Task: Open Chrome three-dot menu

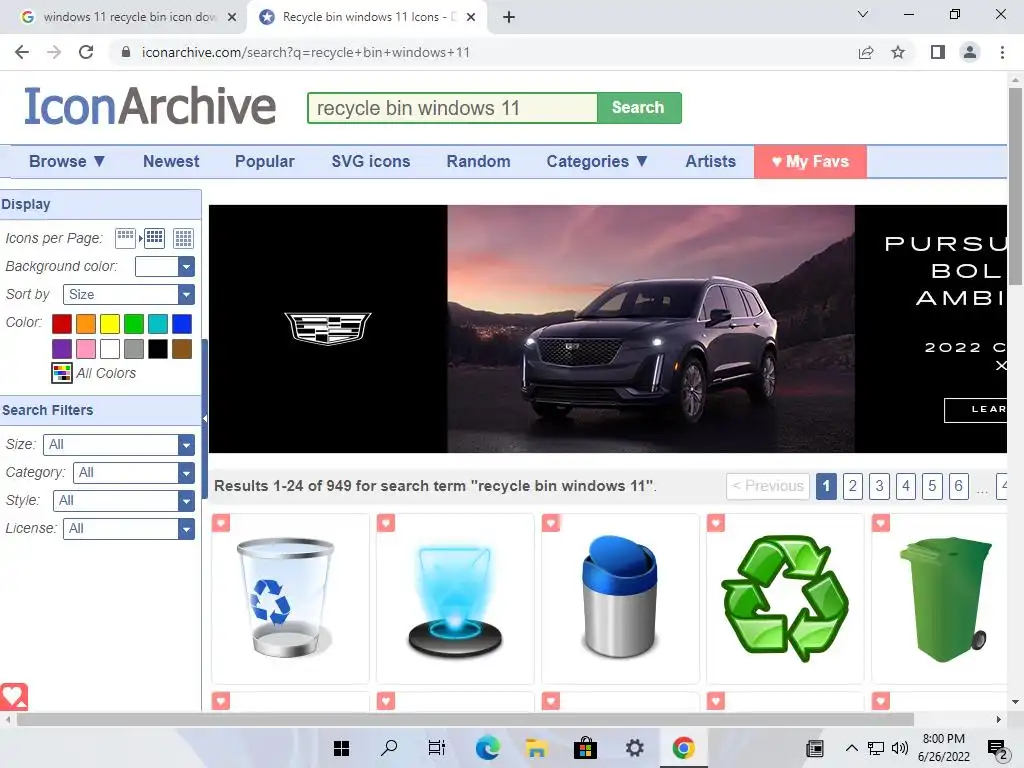Action: click(x=1002, y=52)
